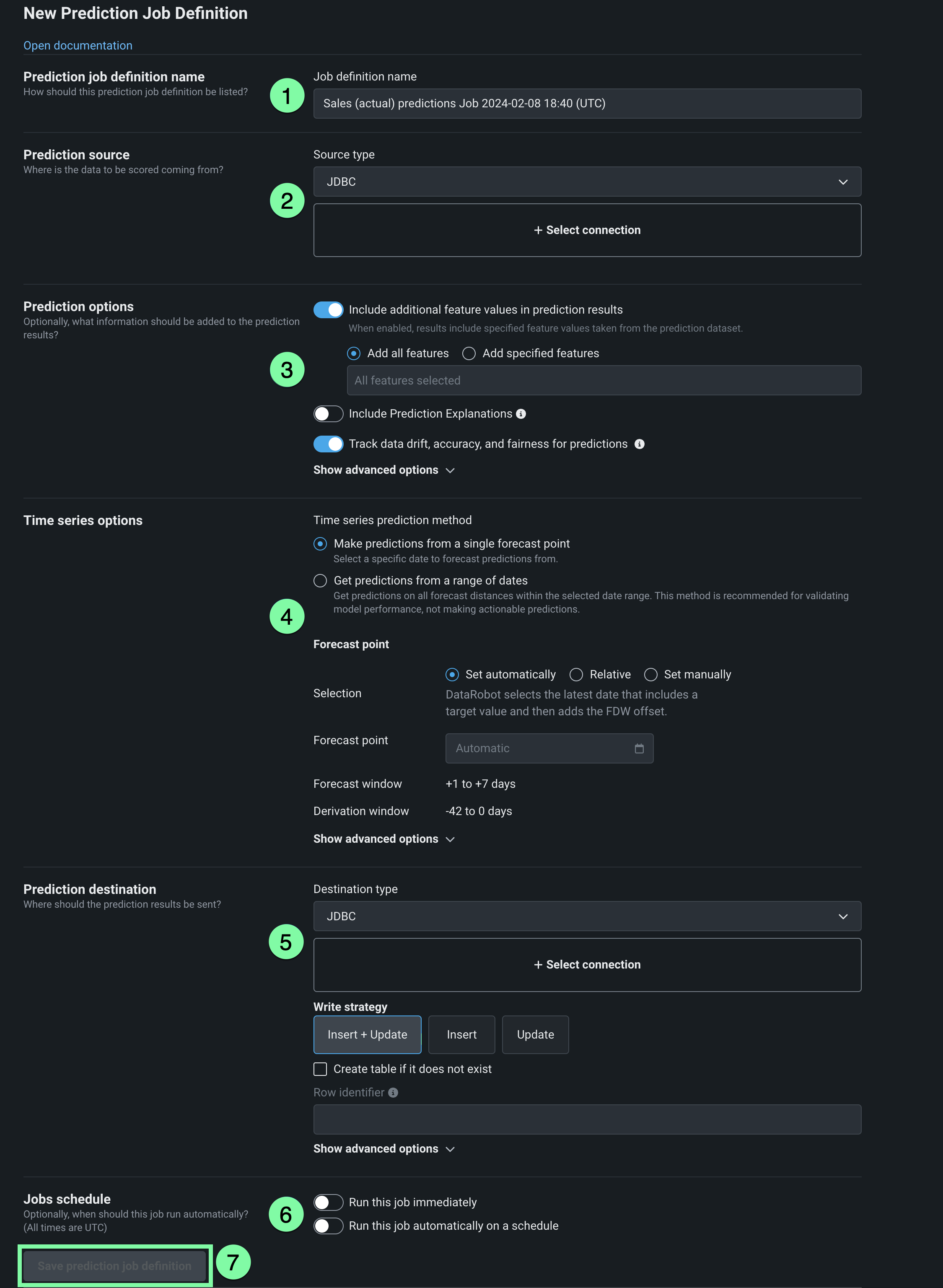Click the calendar icon in Forecast point field

point(639,748)
